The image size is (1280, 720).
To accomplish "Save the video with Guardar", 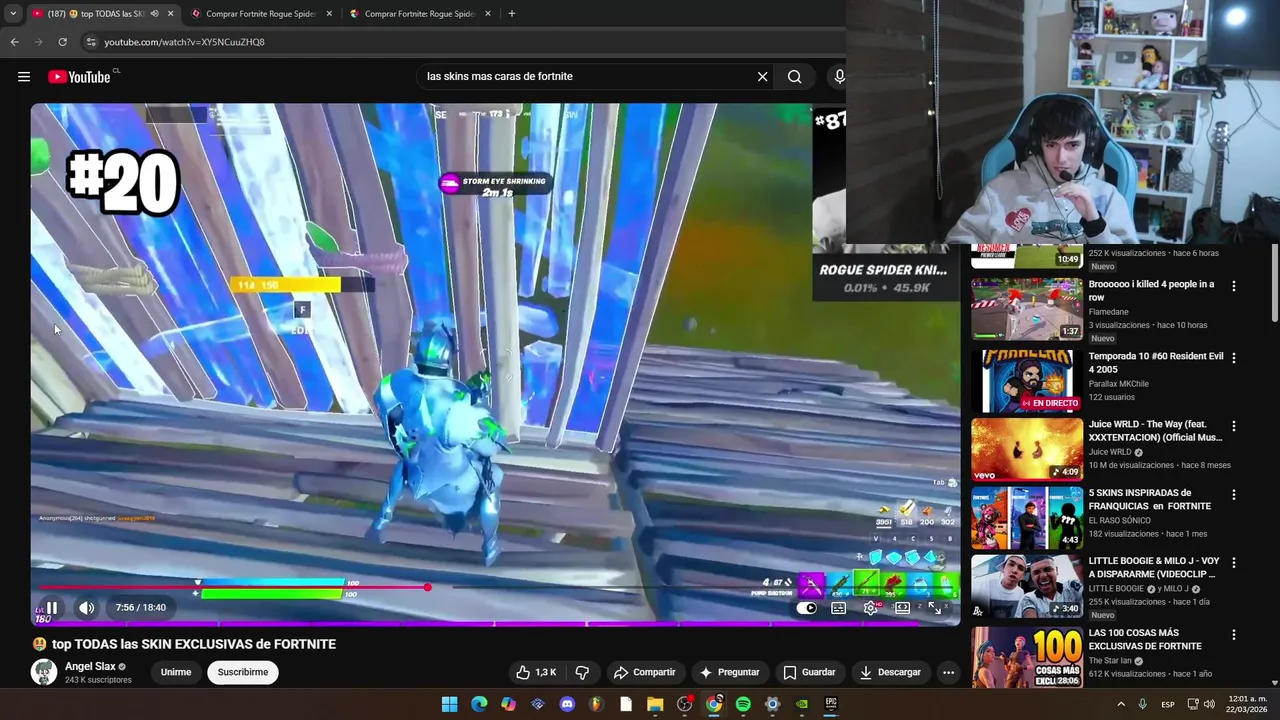I will pyautogui.click(x=809, y=672).
